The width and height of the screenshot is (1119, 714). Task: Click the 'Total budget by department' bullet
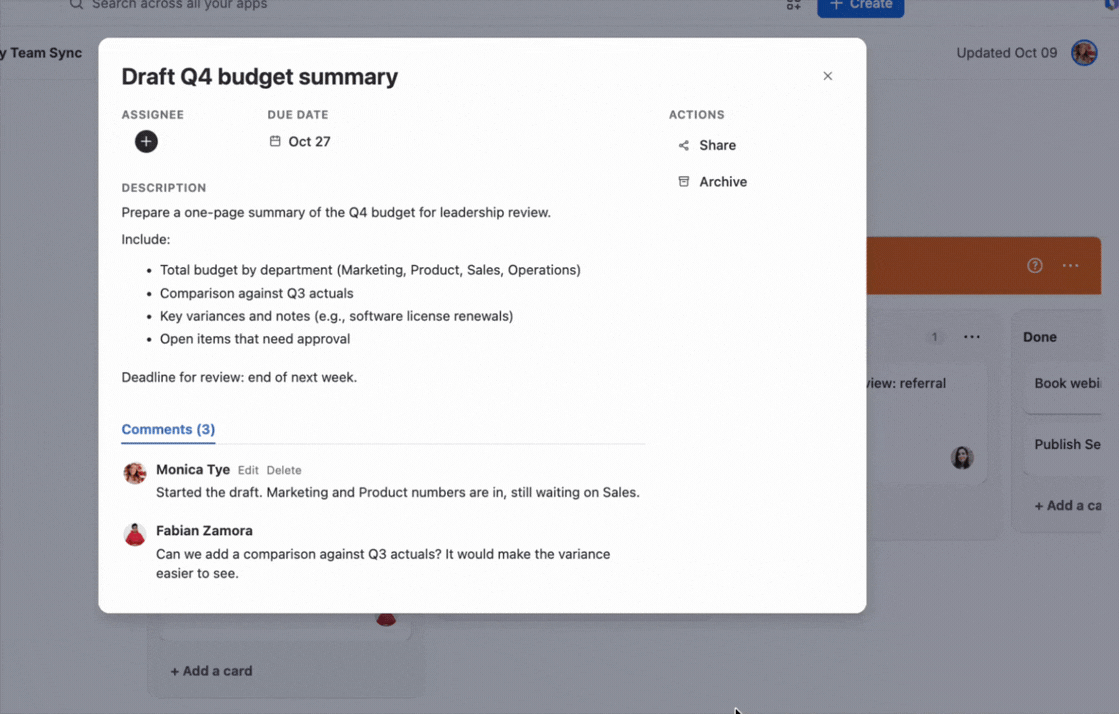[370, 270]
